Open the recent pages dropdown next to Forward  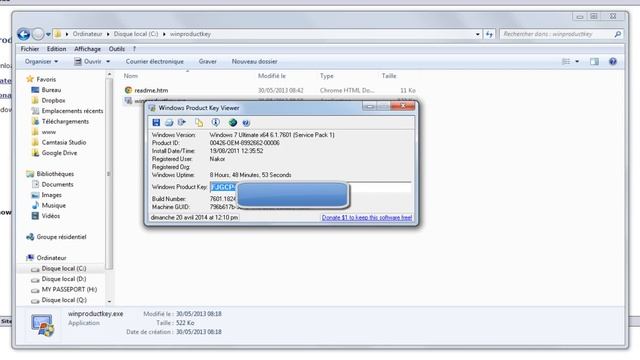coord(48,34)
